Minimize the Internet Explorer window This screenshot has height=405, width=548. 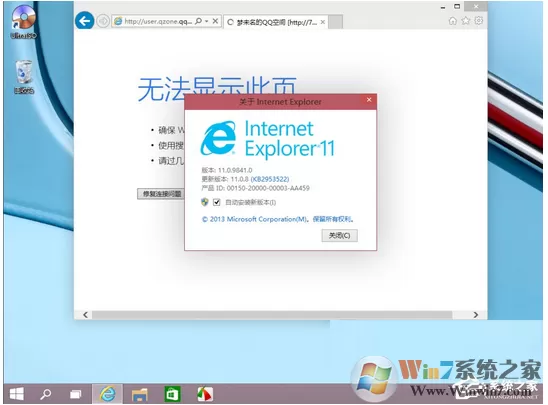pos(443,7)
